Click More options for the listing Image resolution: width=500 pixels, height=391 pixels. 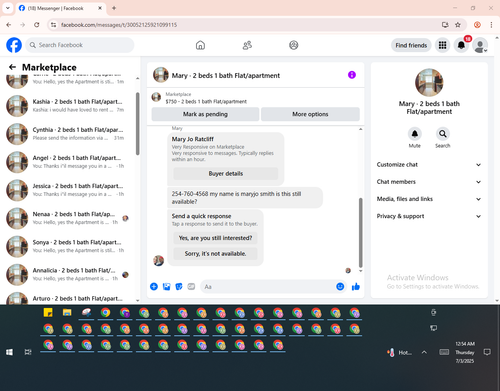[310, 114]
